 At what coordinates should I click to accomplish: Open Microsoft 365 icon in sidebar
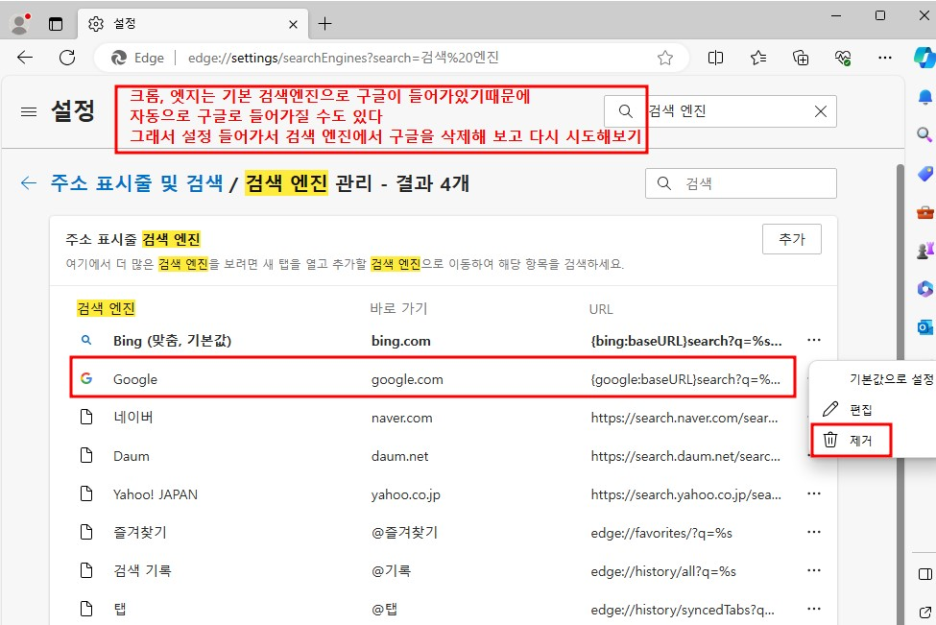(x=925, y=289)
